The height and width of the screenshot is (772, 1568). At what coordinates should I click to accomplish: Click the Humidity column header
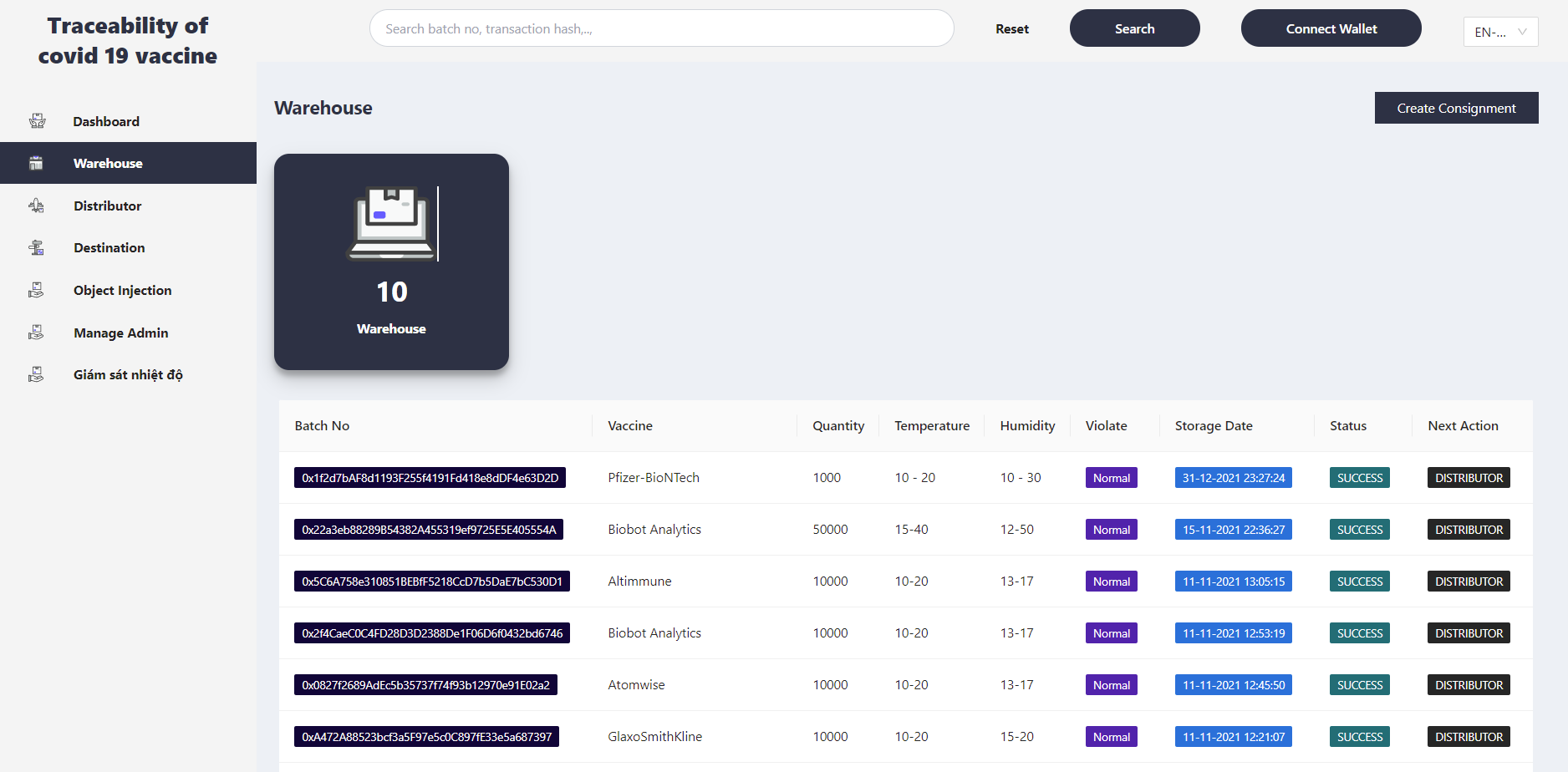click(x=1027, y=425)
